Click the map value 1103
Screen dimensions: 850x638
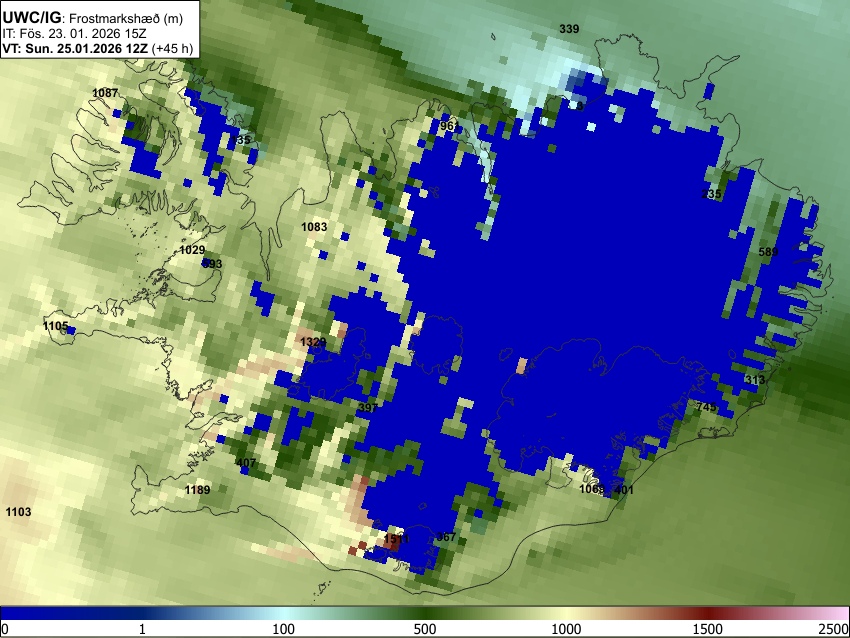point(18,512)
